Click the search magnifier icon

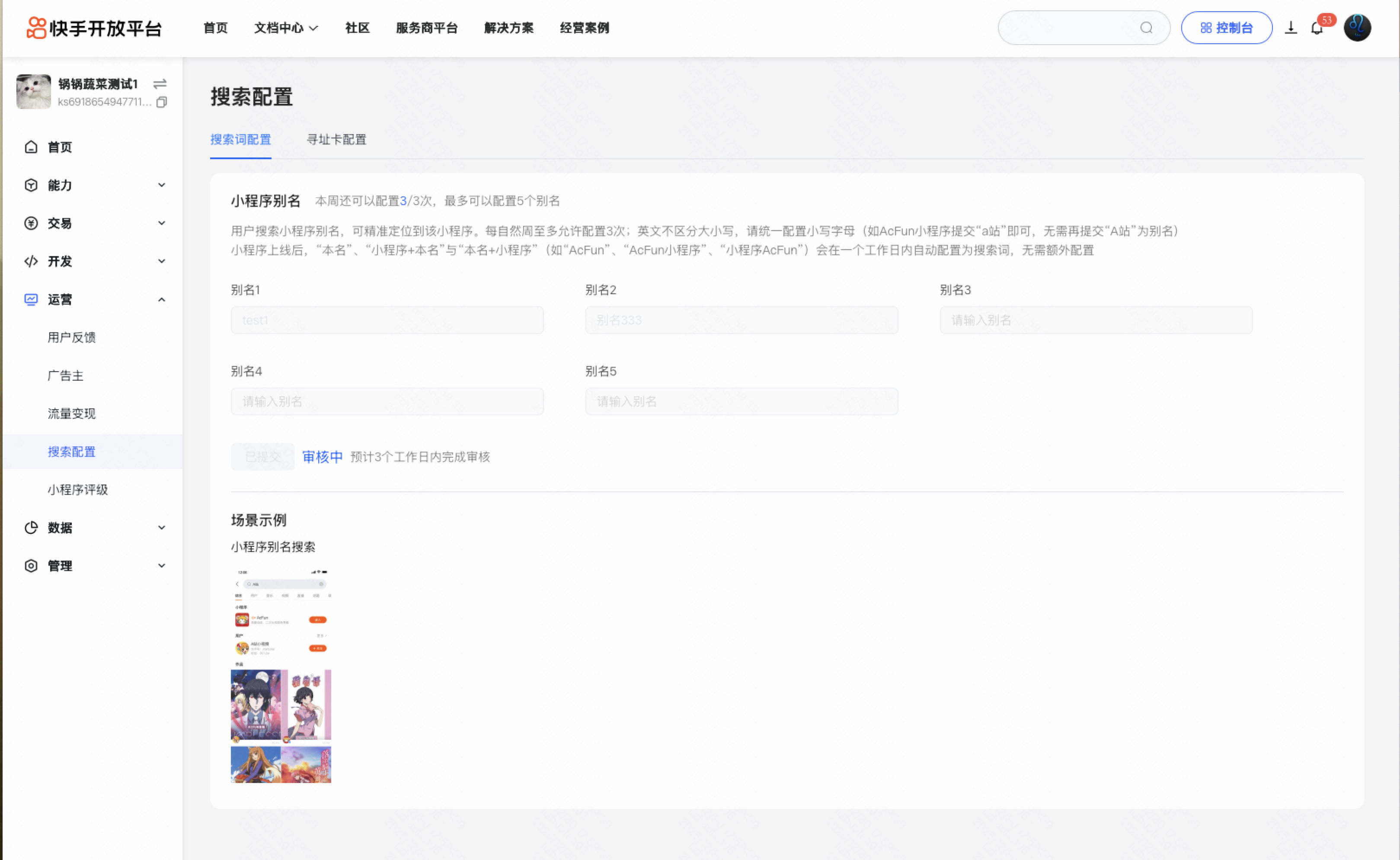pyautogui.click(x=1146, y=28)
